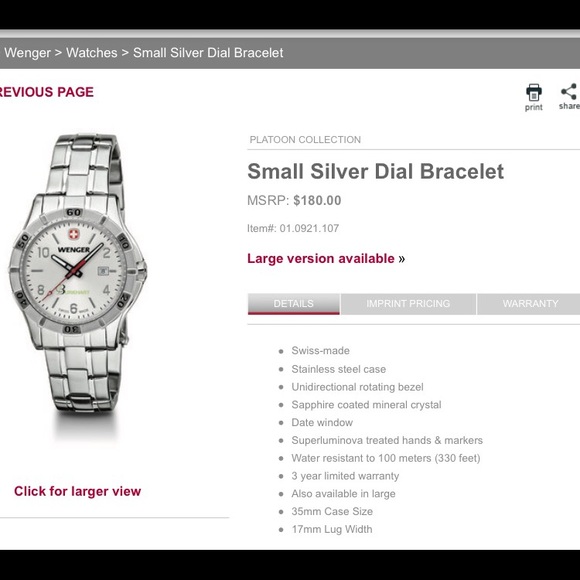Click the Swiss-made bullet item

click(320, 351)
